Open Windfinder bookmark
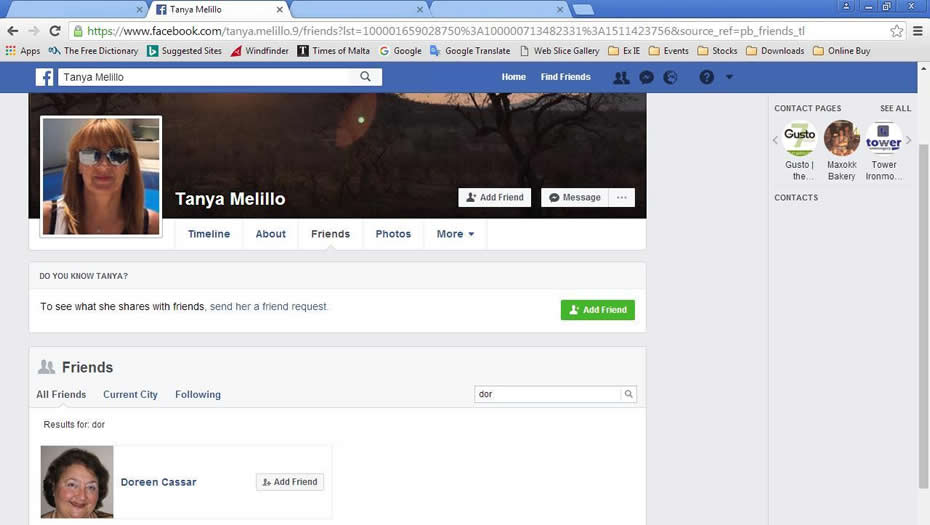This screenshot has height=525, width=930. coord(259,51)
